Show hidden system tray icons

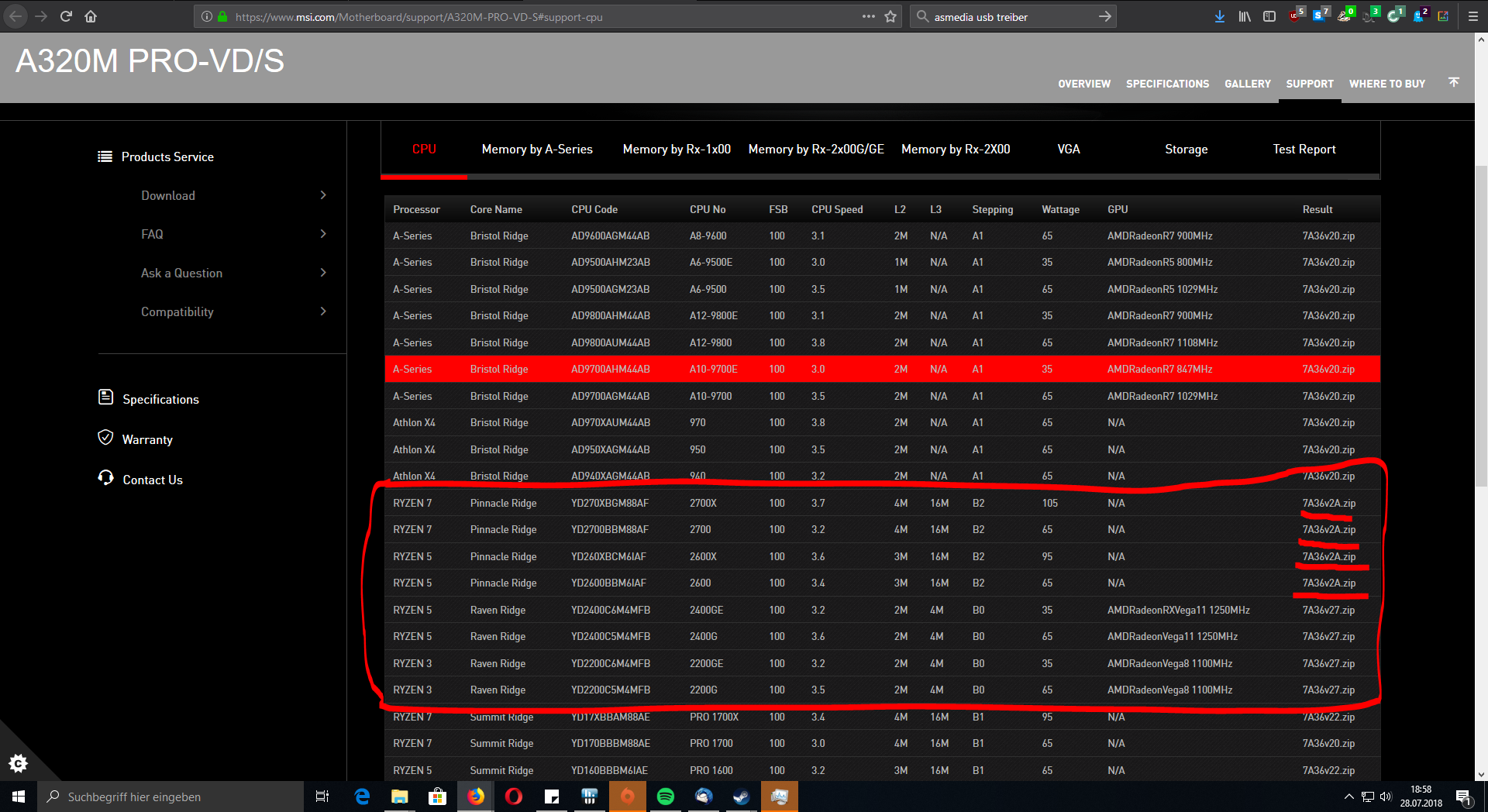1349,797
